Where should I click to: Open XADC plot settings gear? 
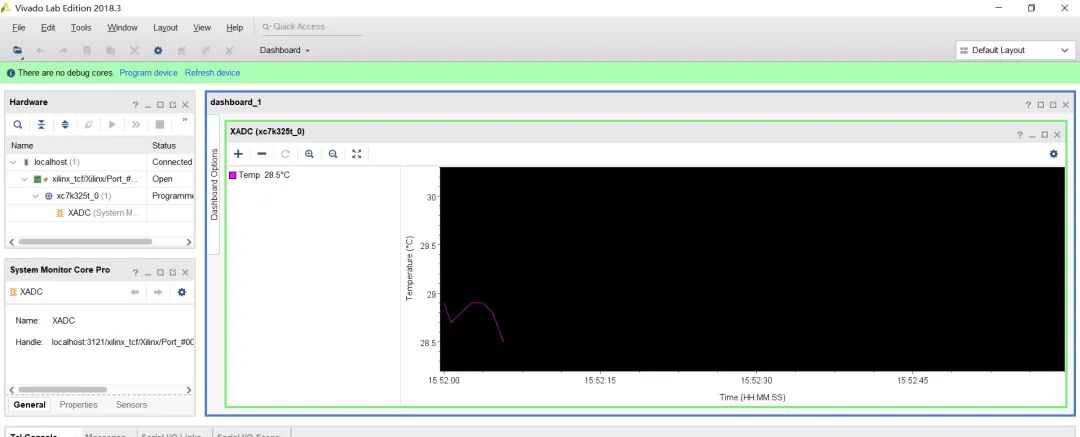[1053, 154]
